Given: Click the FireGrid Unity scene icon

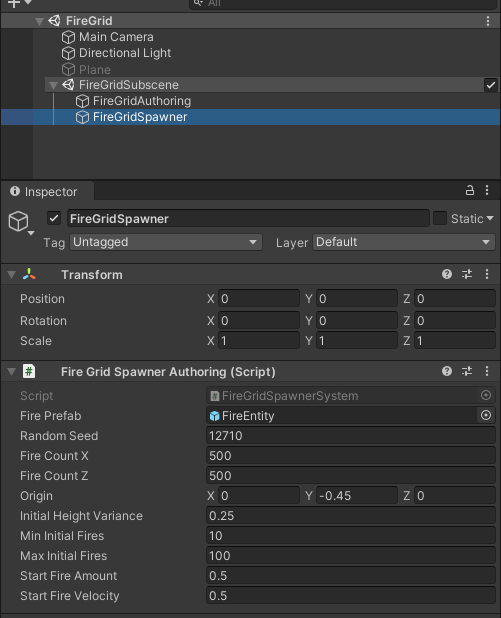Looking at the screenshot, I should [x=54, y=20].
